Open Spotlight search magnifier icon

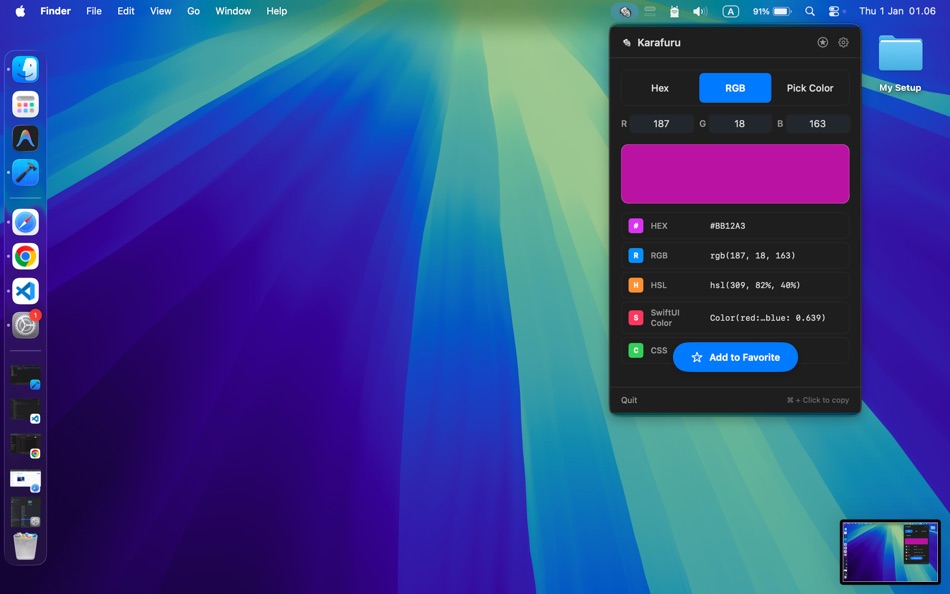coord(809,11)
